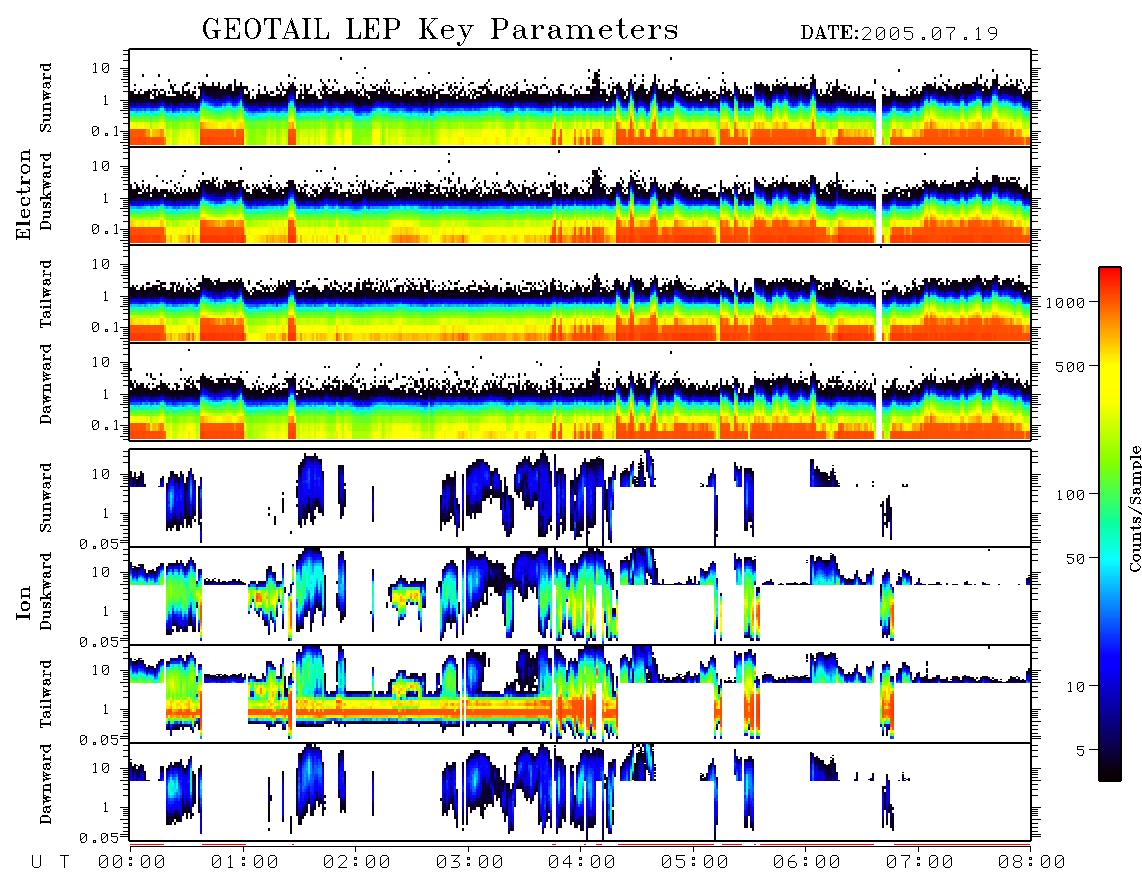Select the "02:00" time axis label

[357, 863]
